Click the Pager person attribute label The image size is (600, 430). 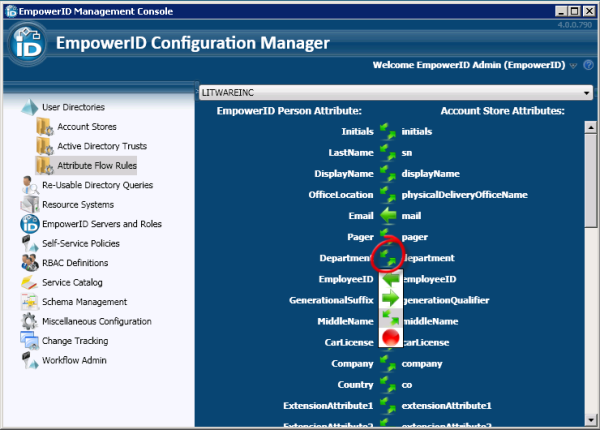(360, 237)
